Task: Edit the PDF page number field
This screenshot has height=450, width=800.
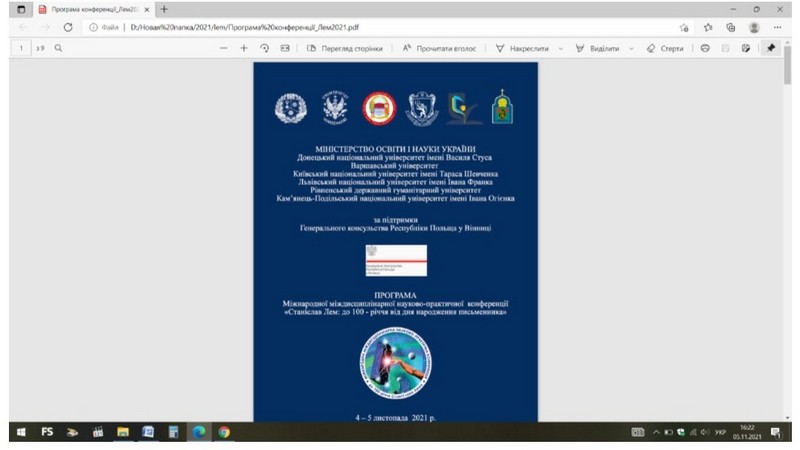Action: (x=21, y=48)
